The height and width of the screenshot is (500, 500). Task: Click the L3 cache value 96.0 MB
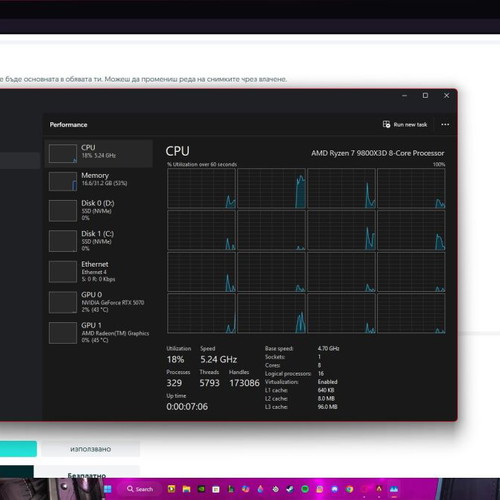(327, 407)
